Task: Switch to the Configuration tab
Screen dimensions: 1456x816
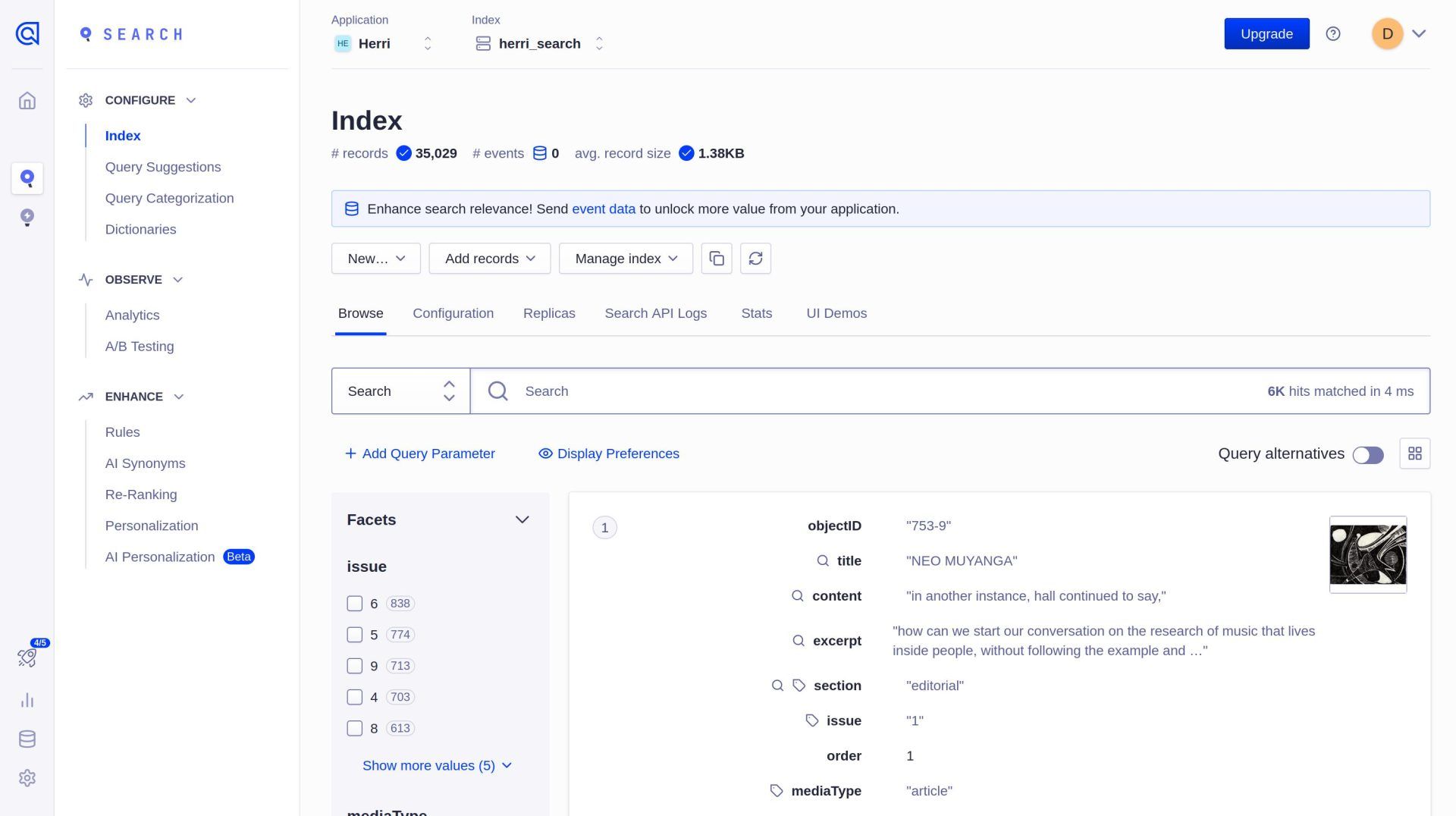Action: tap(453, 313)
